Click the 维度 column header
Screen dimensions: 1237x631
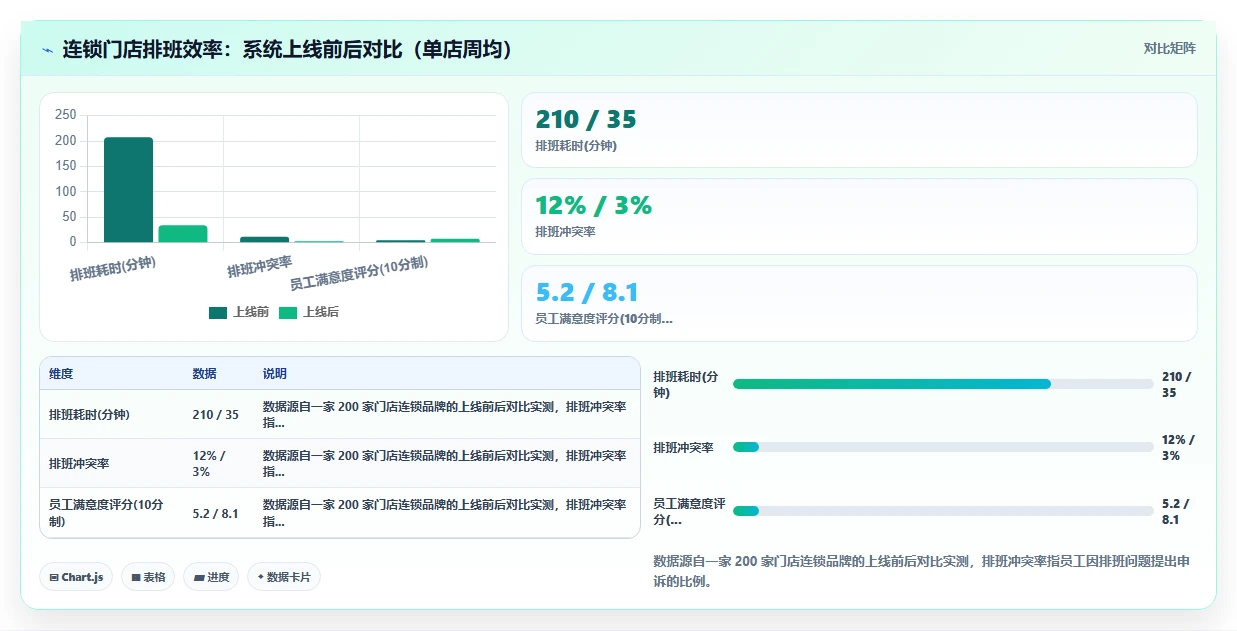coord(61,374)
